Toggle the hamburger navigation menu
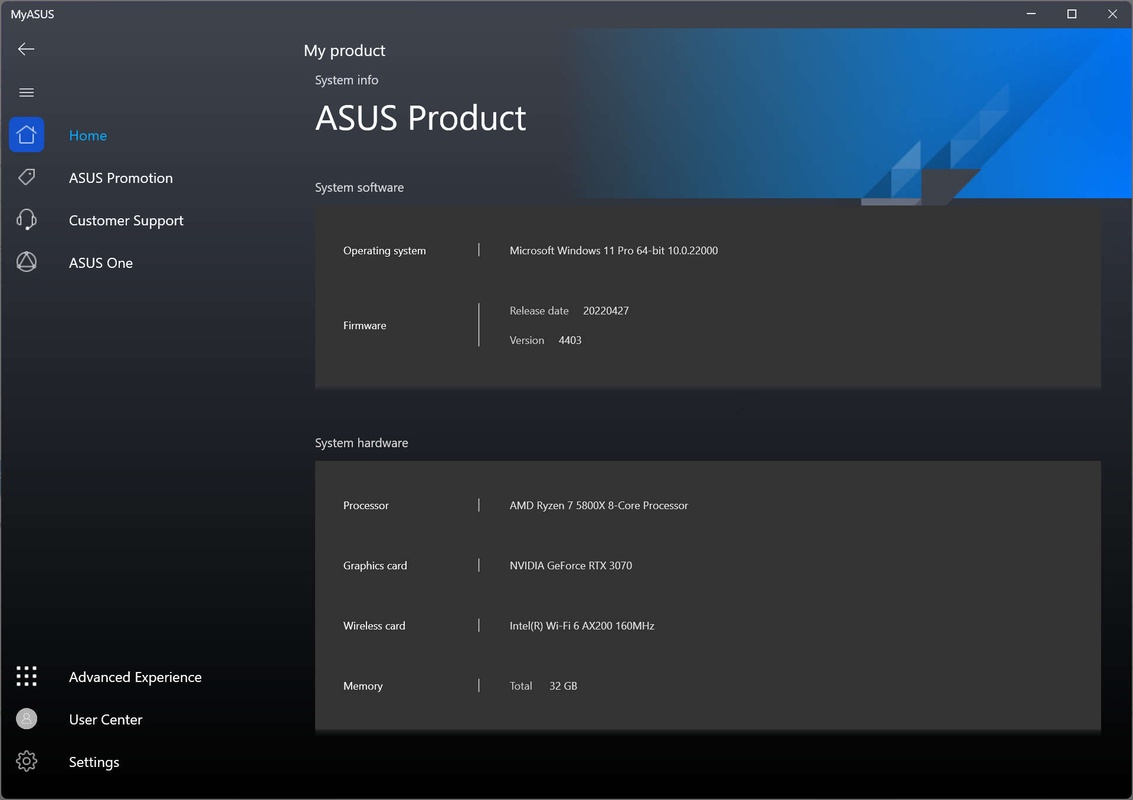Screen dimensions: 1133x800 pyautogui.click(x=27, y=93)
